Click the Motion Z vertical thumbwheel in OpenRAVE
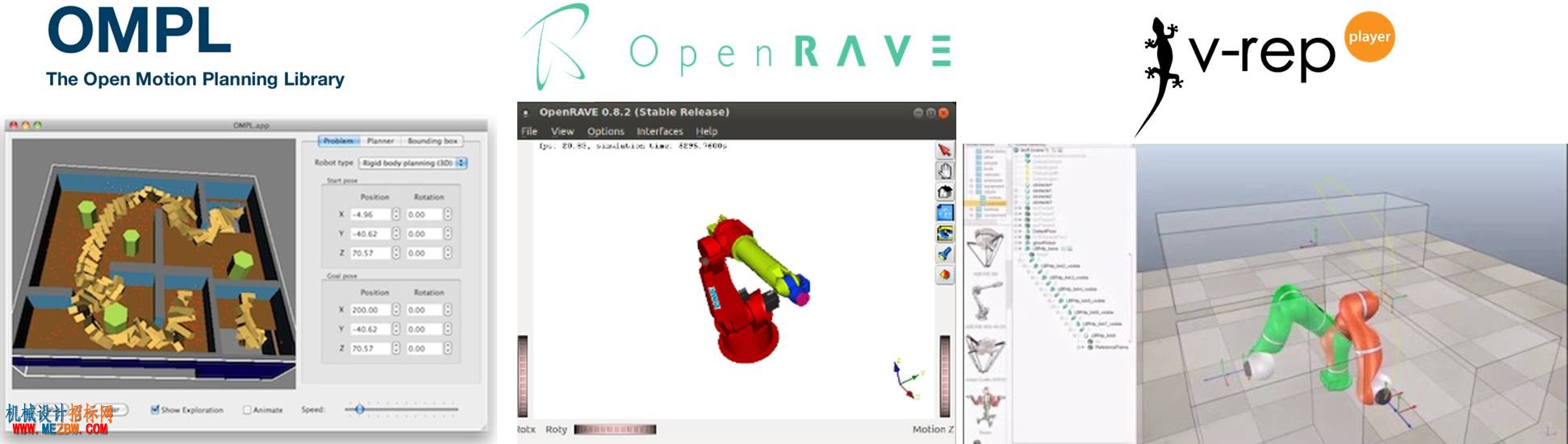1568x444 pixels. coord(944,376)
